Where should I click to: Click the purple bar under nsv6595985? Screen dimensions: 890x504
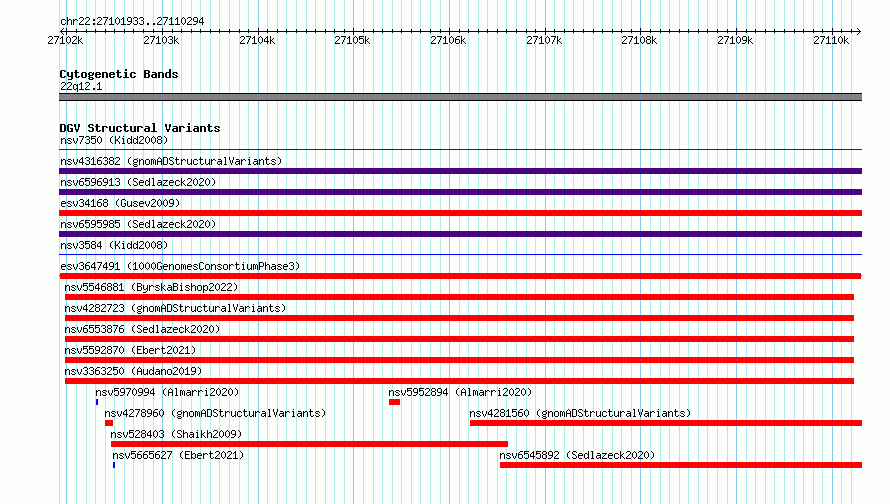[x=460, y=234]
